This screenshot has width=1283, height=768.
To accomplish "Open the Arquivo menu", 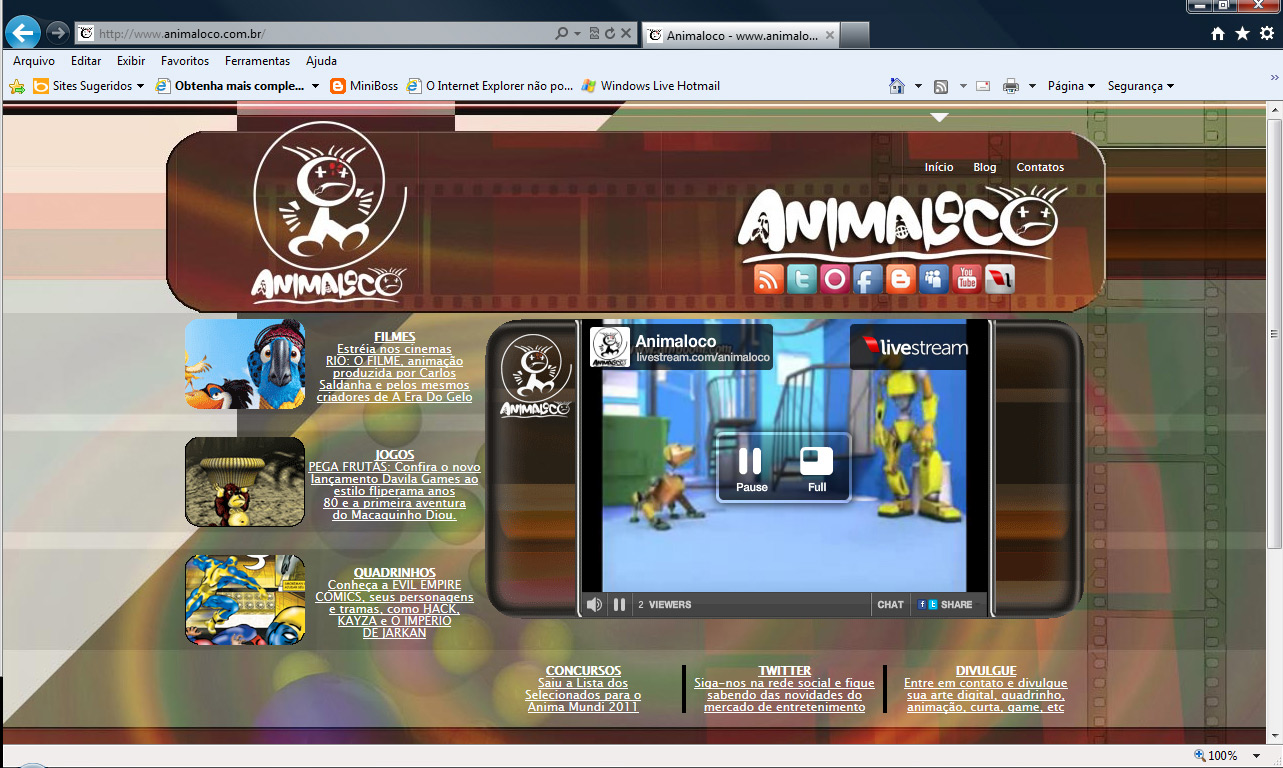I will (34, 61).
